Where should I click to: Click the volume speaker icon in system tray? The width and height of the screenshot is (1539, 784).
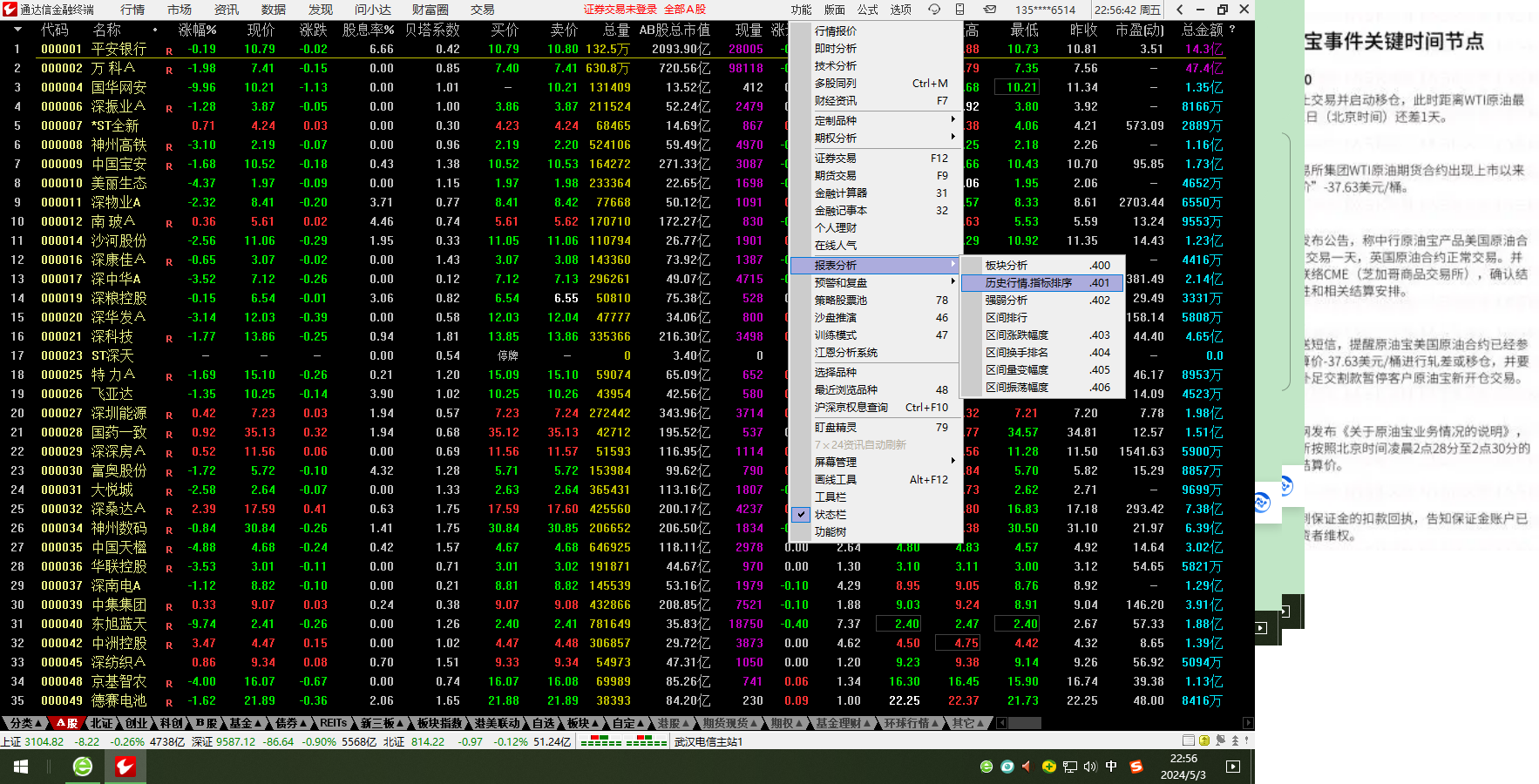1090,767
